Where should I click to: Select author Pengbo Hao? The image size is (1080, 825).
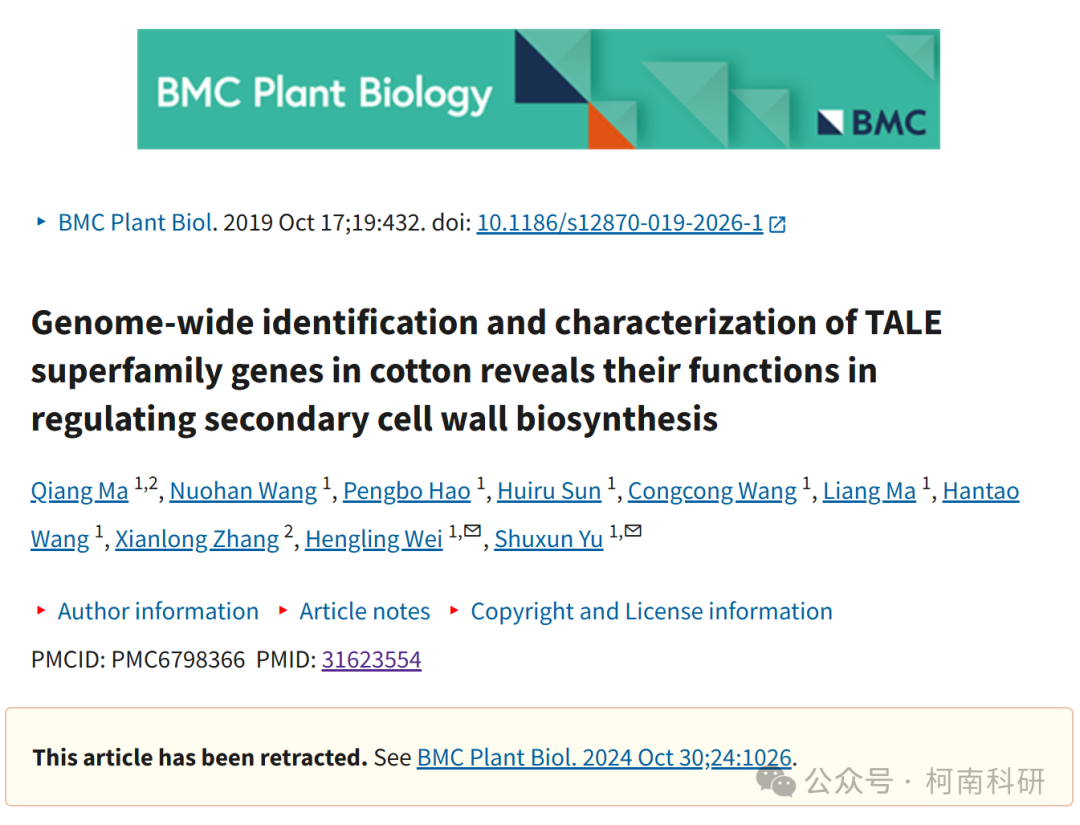[406, 491]
